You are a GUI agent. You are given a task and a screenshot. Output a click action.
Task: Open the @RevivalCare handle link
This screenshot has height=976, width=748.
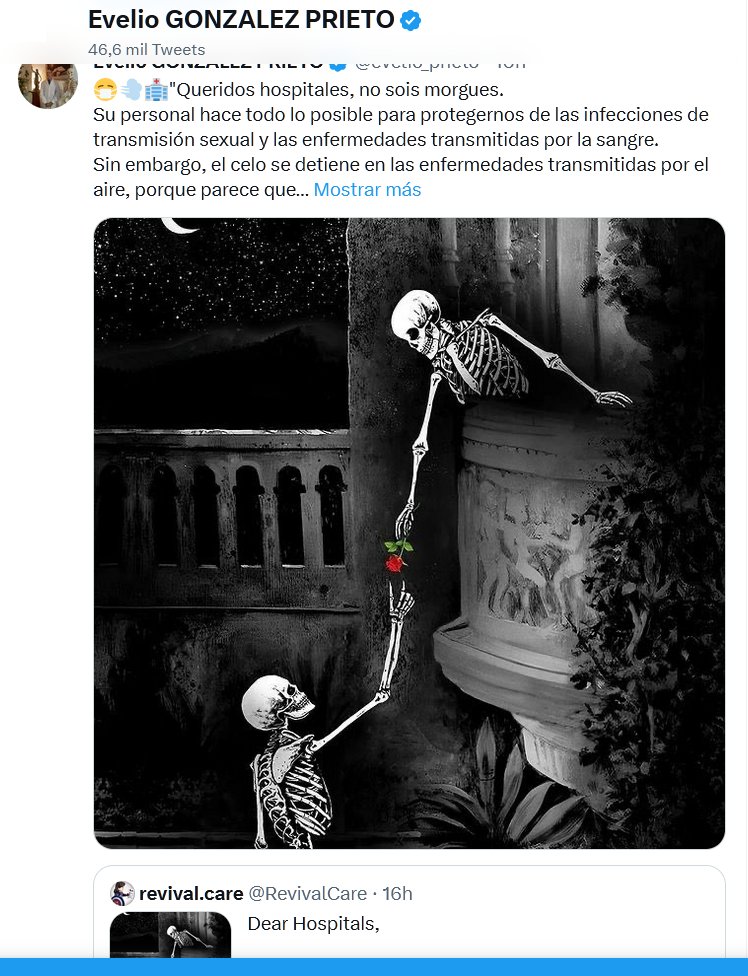point(307,893)
